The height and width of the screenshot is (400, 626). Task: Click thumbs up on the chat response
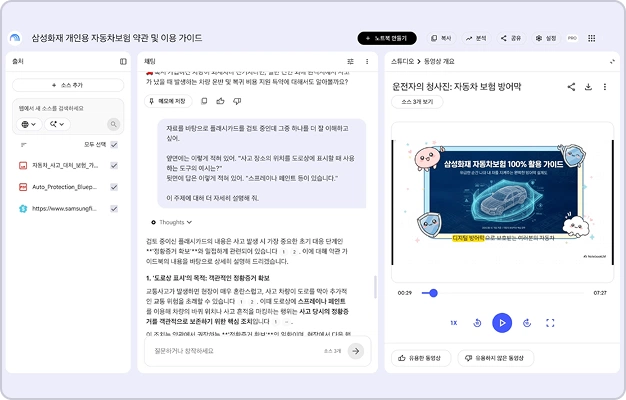pos(220,101)
